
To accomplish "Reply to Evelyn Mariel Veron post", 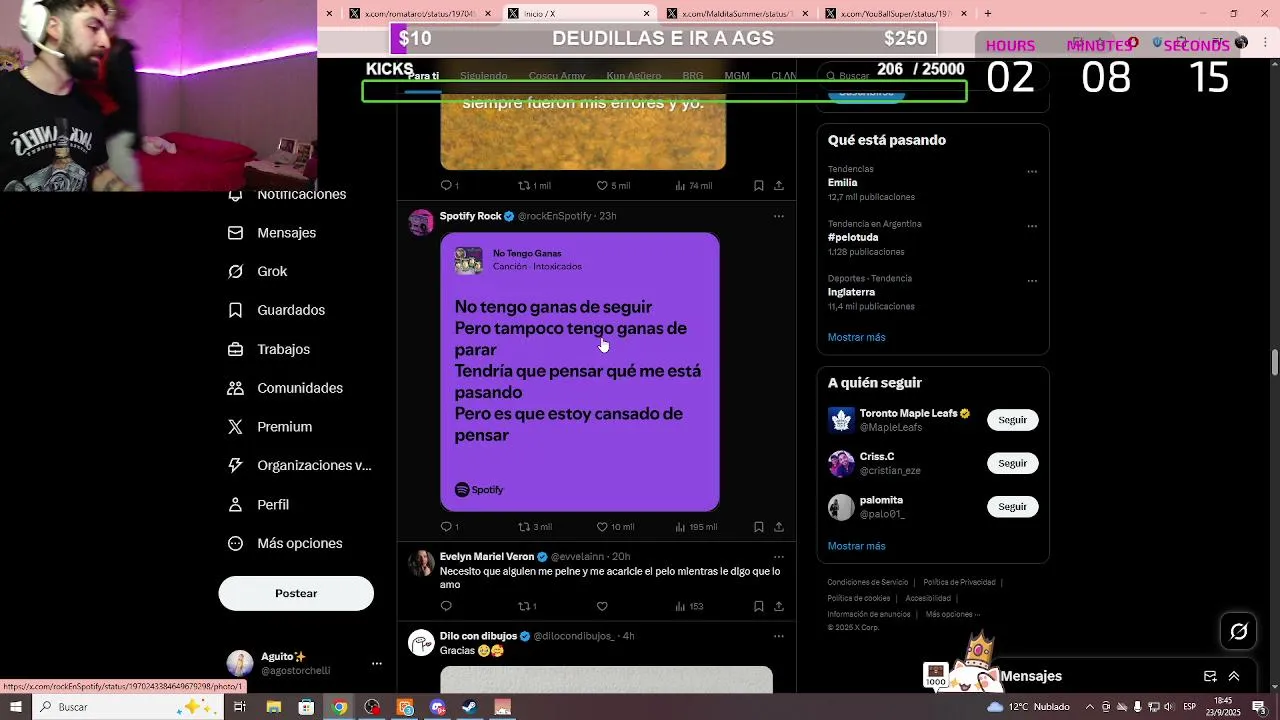I will click(446, 606).
